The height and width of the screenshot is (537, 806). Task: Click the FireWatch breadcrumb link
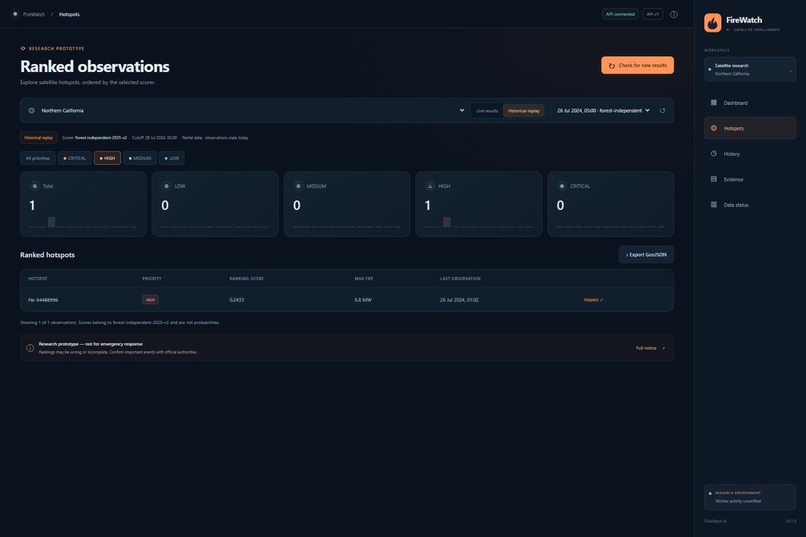34,14
